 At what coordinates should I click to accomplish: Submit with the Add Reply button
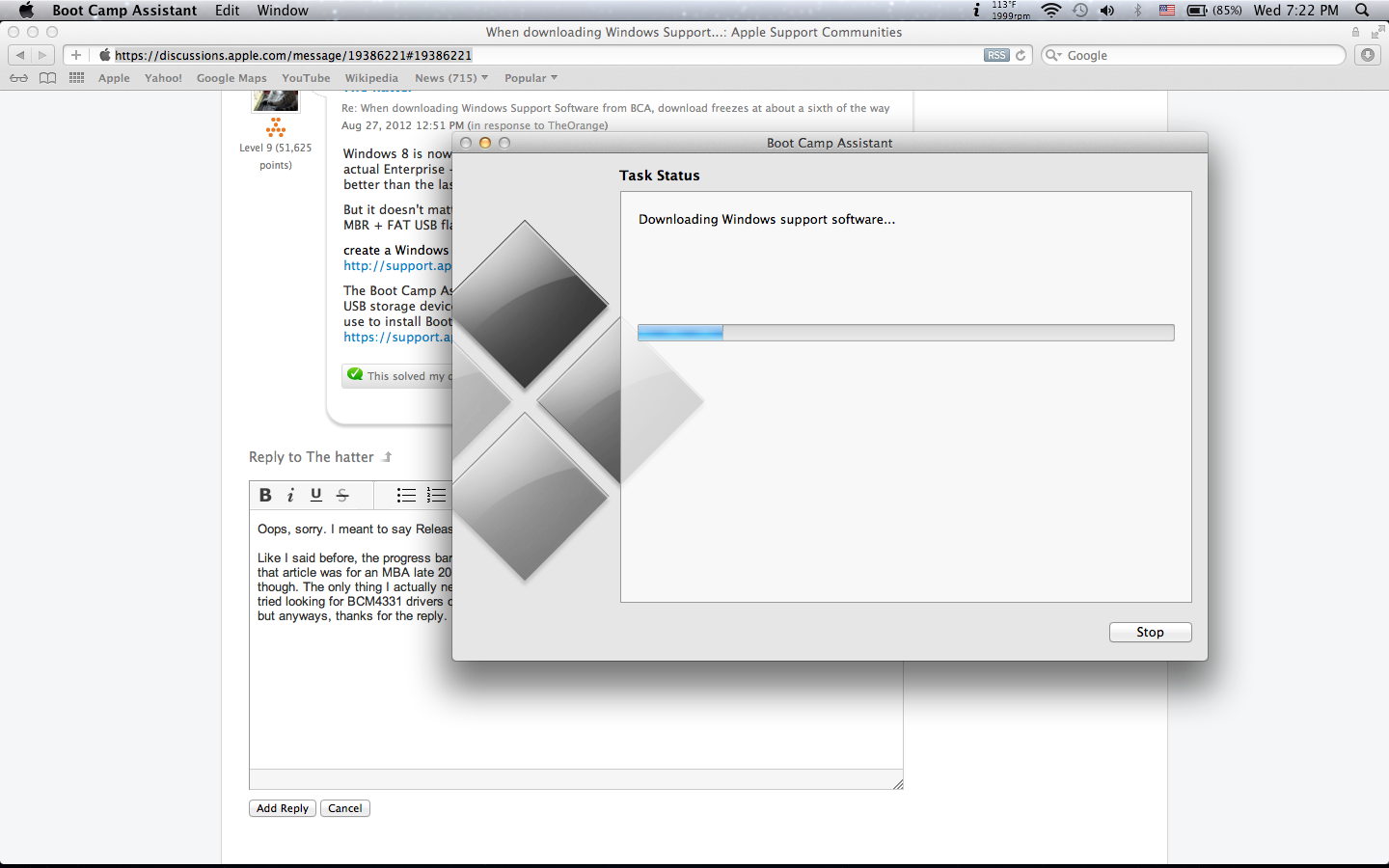pyautogui.click(x=283, y=808)
